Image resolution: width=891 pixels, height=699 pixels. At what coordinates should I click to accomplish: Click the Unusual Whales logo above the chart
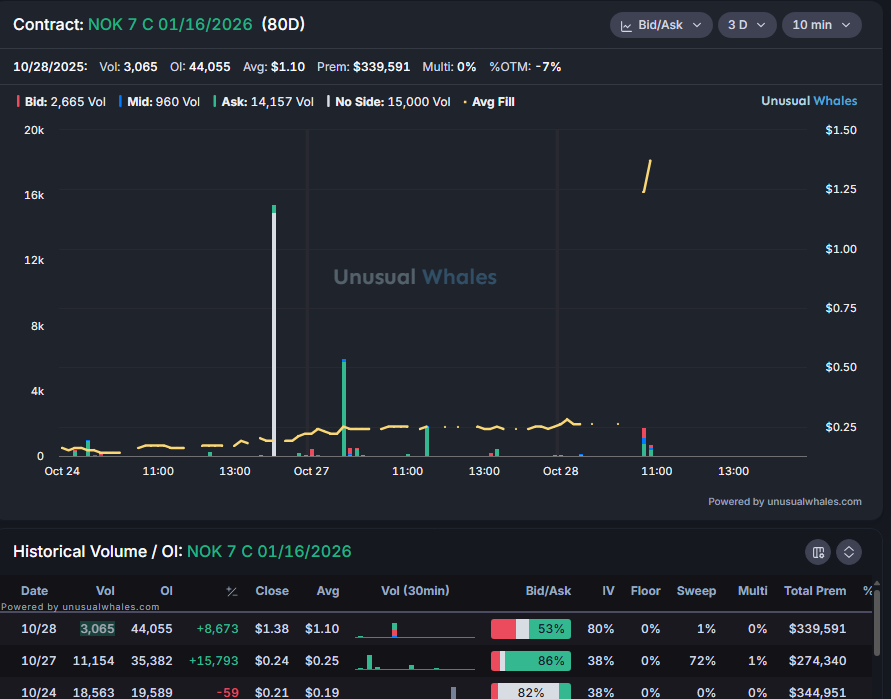coord(809,101)
